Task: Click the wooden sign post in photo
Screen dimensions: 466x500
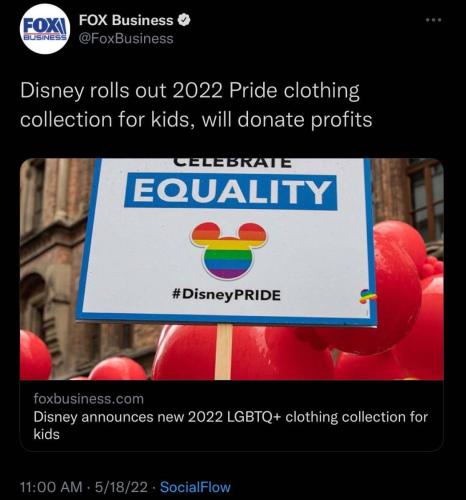Action: pyautogui.click(x=223, y=352)
